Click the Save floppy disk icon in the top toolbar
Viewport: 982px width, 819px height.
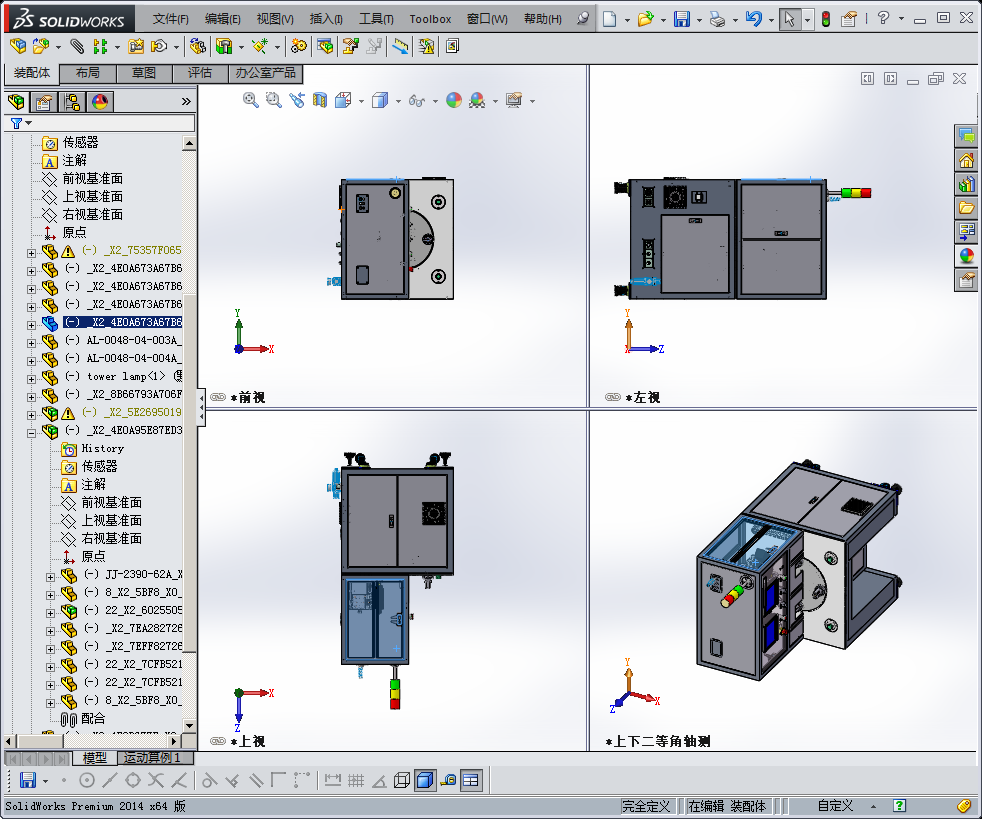click(x=682, y=19)
